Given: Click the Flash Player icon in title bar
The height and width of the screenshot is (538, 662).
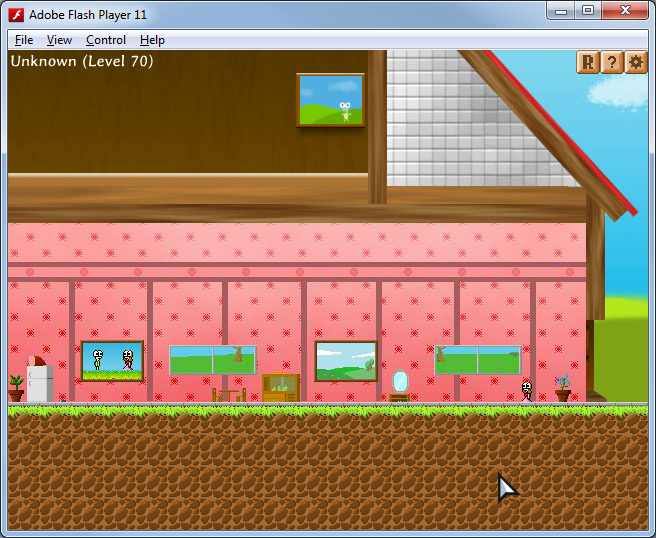Looking at the screenshot, I should click(17, 13).
